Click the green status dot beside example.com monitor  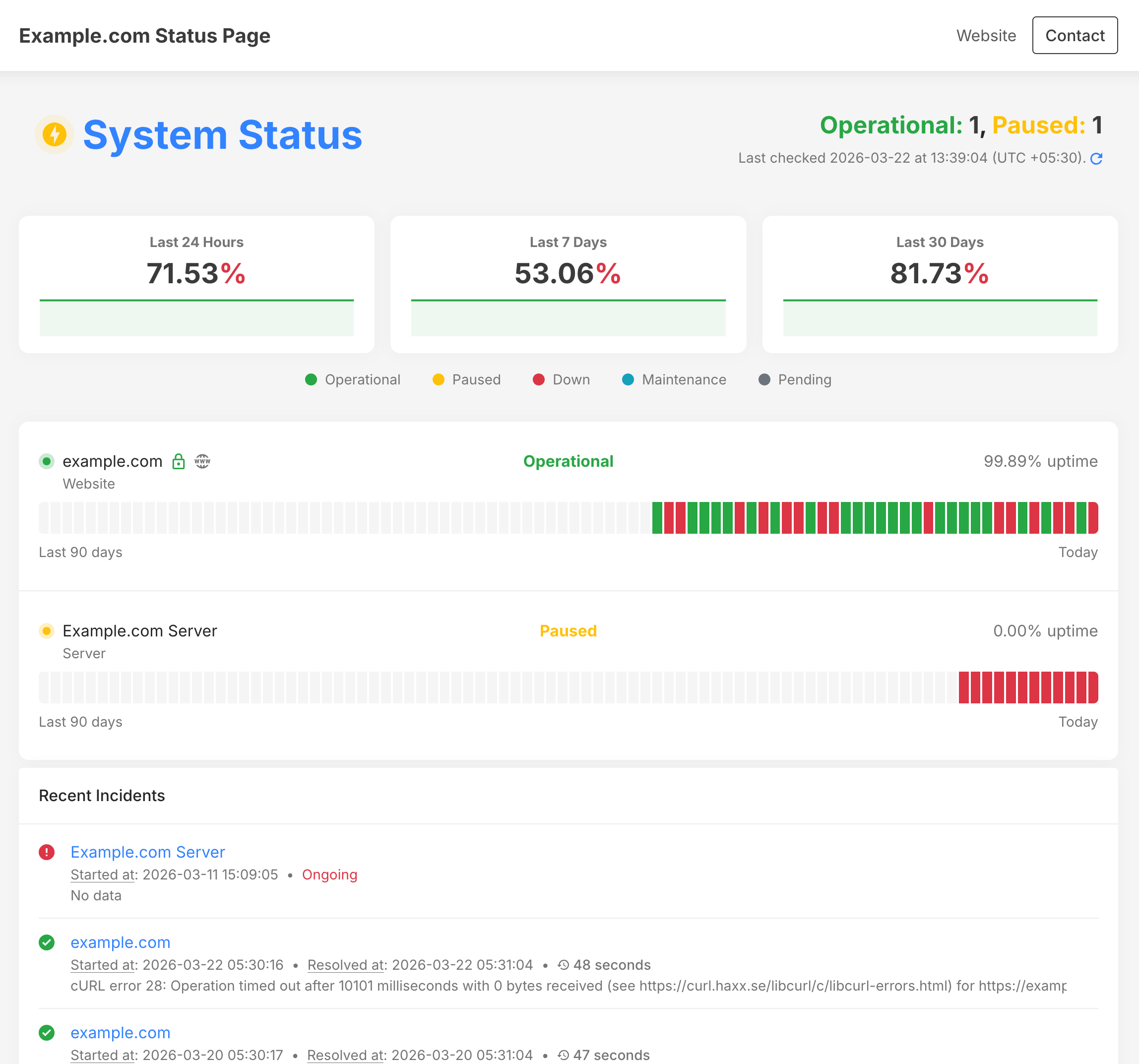pos(47,461)
